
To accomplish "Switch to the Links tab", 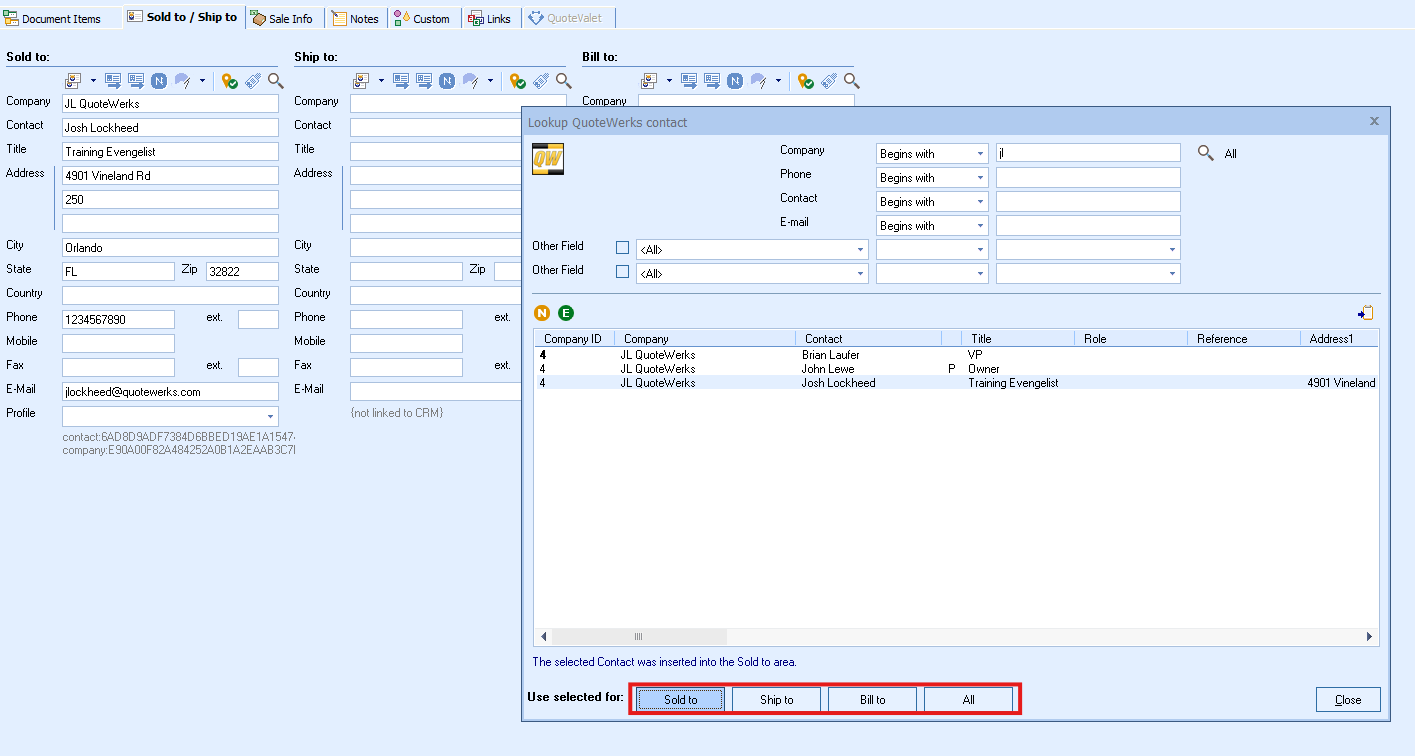I will point(490,18).
